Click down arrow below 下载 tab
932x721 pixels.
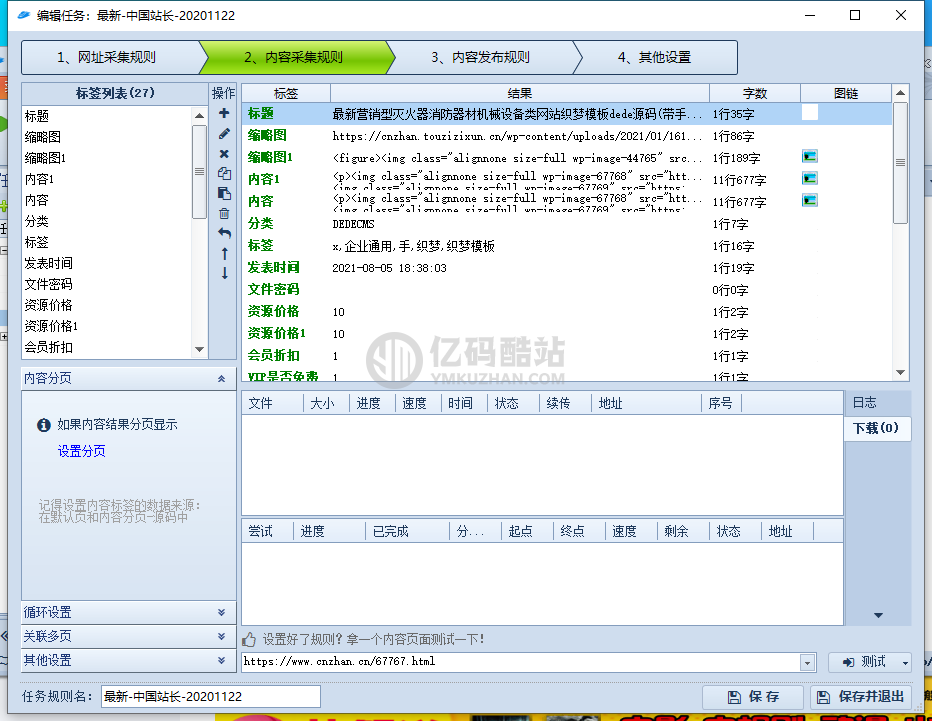(878, 616)
